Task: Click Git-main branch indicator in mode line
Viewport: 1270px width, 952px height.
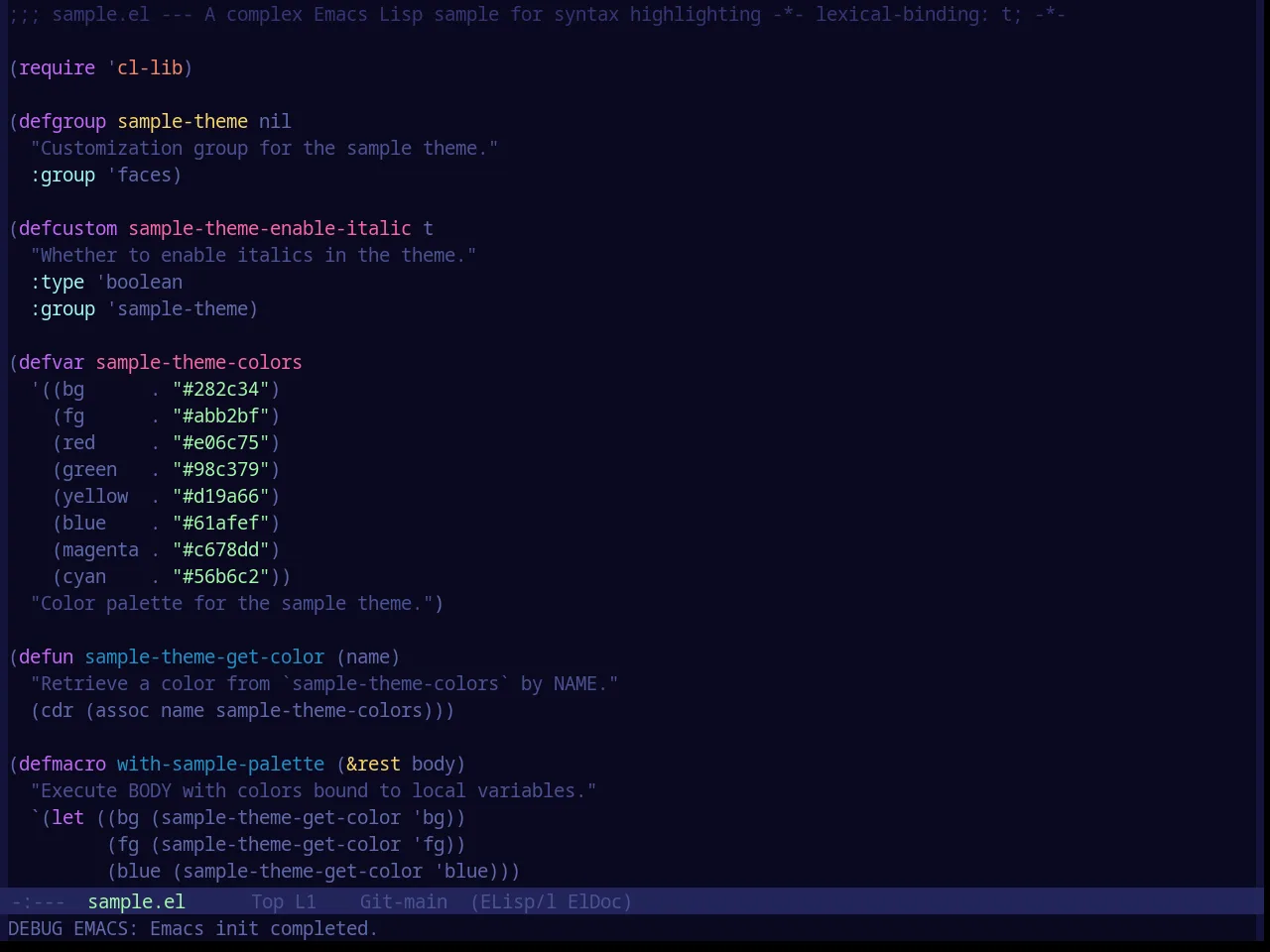Action: tap(403, 901)
